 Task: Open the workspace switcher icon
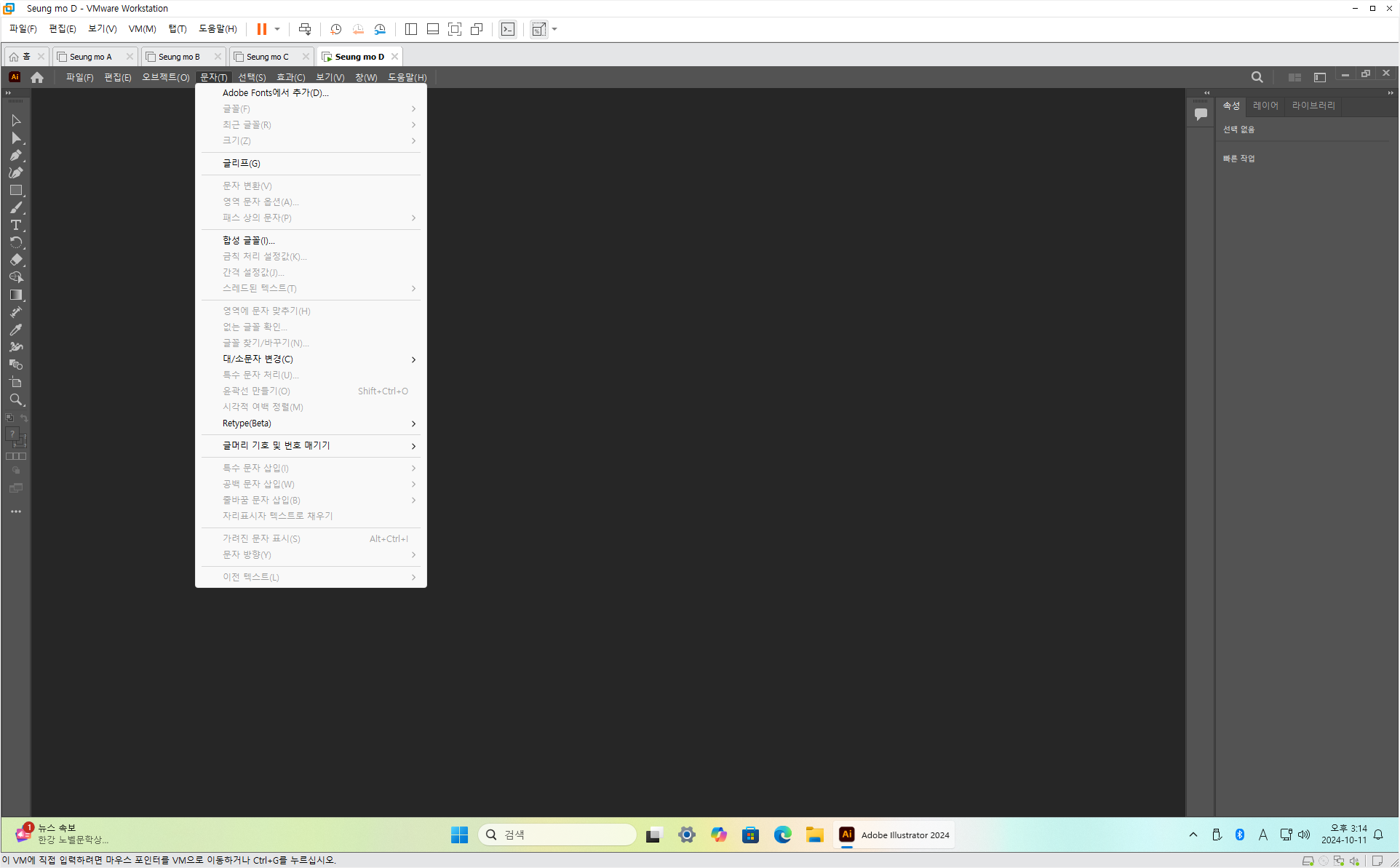pyautogui.click(x=1319, y=77)
